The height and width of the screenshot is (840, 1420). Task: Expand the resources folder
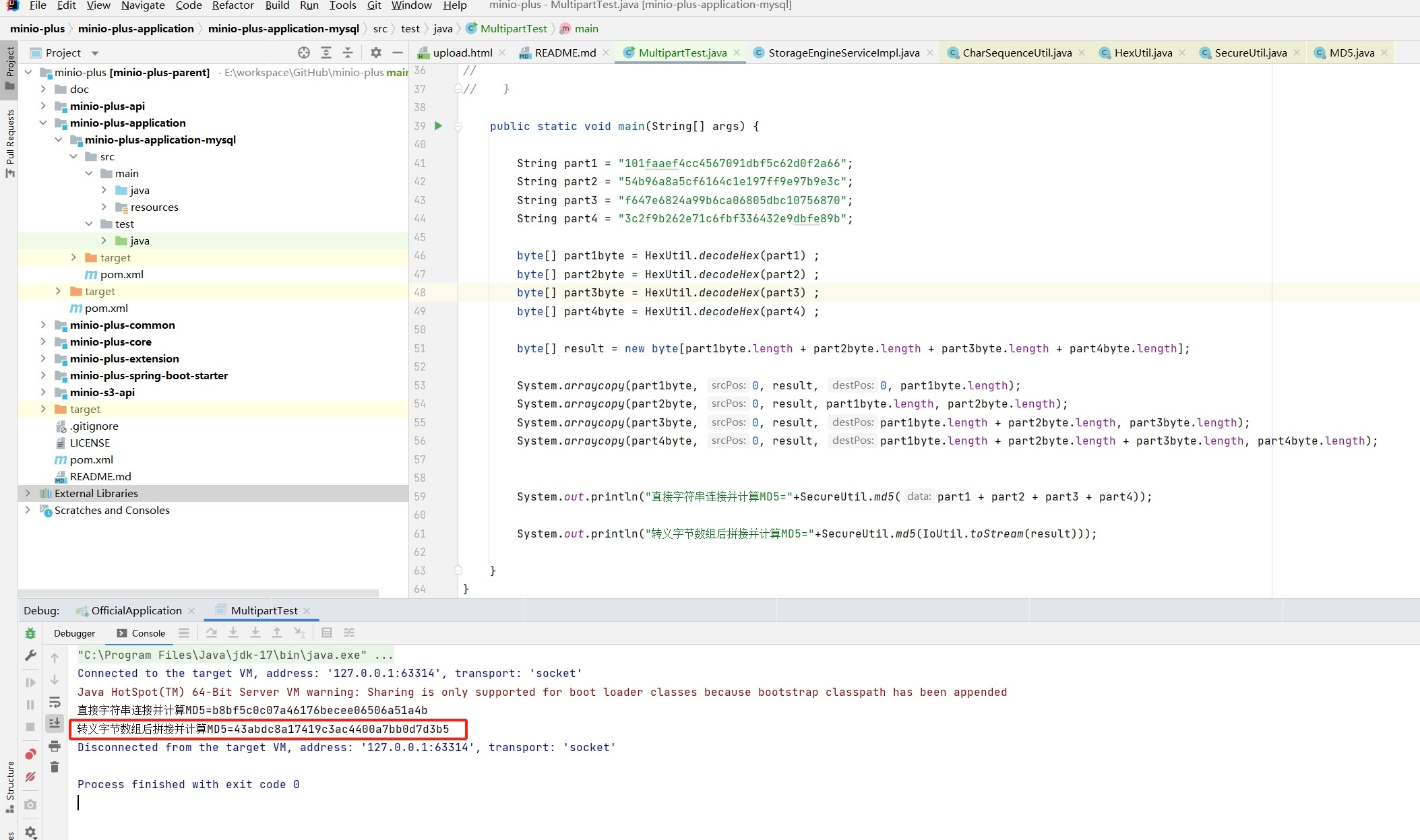104,207
